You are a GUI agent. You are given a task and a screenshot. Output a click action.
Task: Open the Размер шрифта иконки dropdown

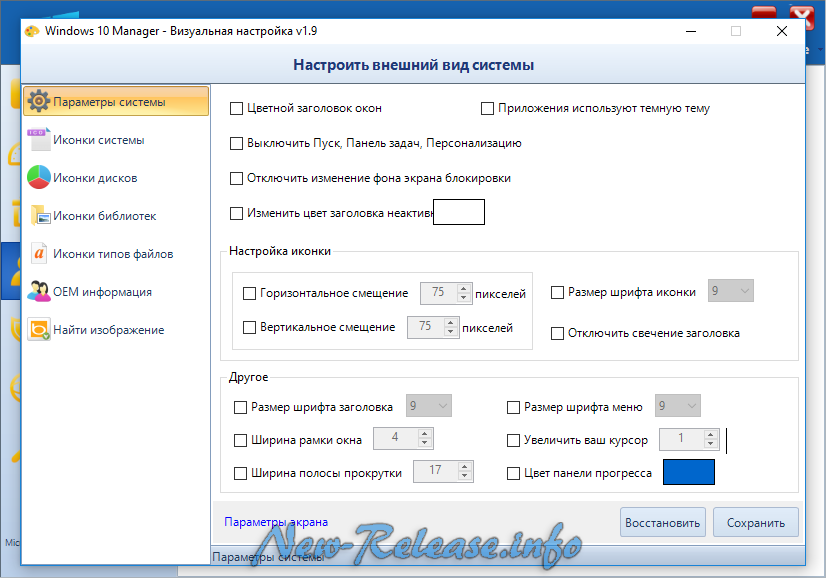(731, 291)
